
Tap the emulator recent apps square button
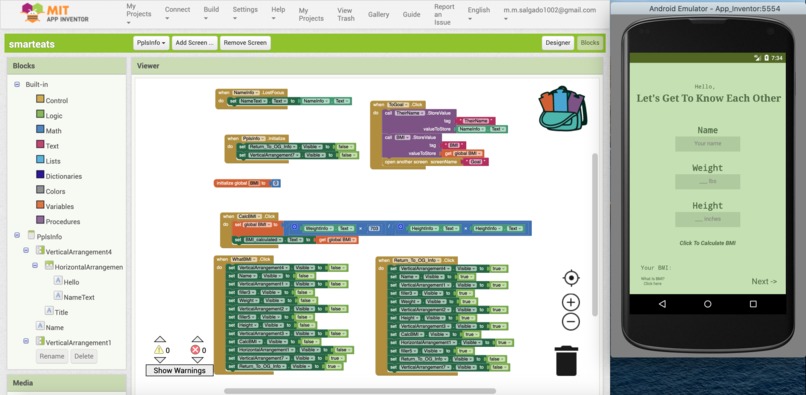[x=753, y=304]
